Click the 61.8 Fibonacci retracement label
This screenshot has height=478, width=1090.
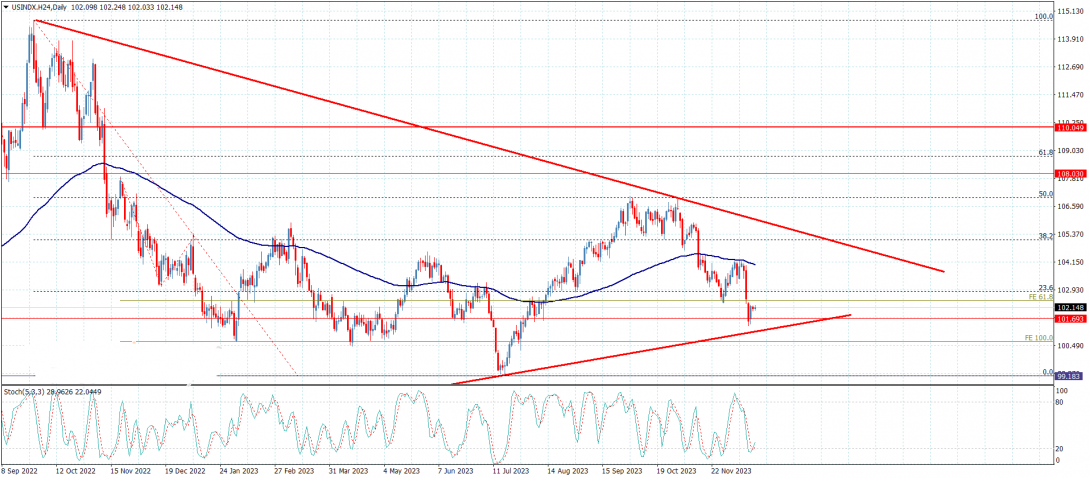(x=1046, y=152)
